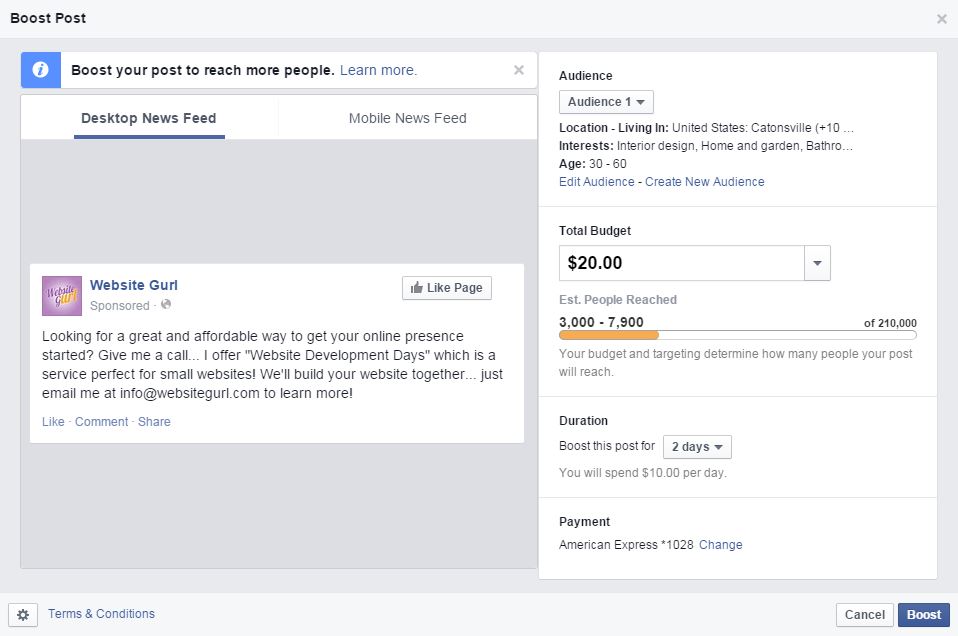Close the Boost Post dialog

(x=941, y=19)
